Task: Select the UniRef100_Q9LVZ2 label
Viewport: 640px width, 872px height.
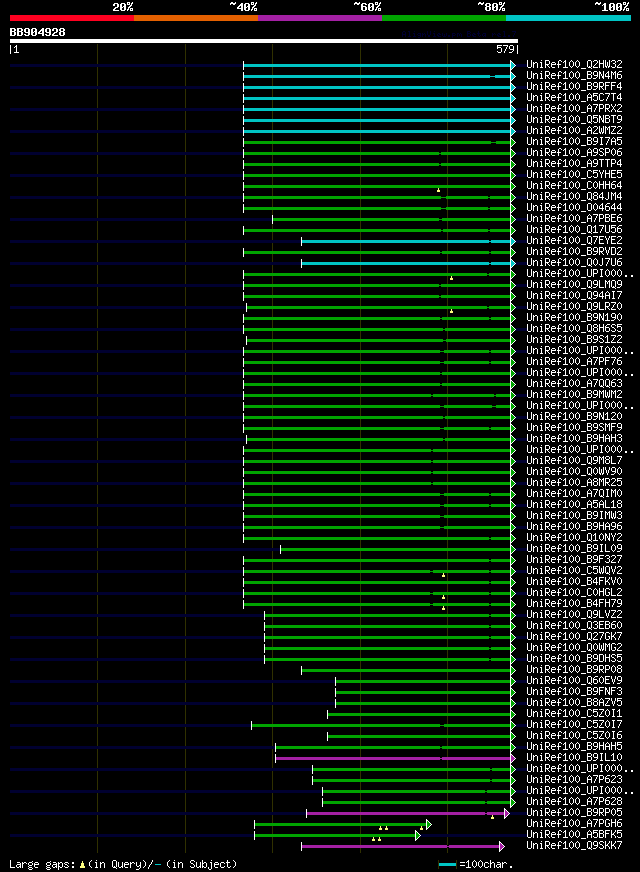Action: click(x=574, y=615)
